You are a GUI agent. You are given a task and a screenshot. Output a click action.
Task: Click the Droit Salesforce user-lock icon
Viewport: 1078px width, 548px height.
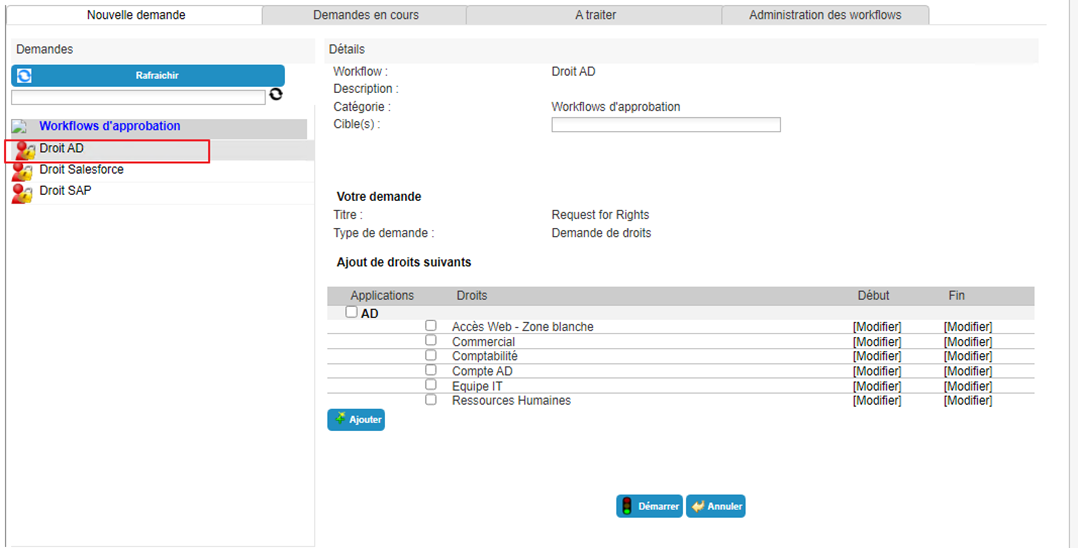pyautogui.click(x=23, y=172)
